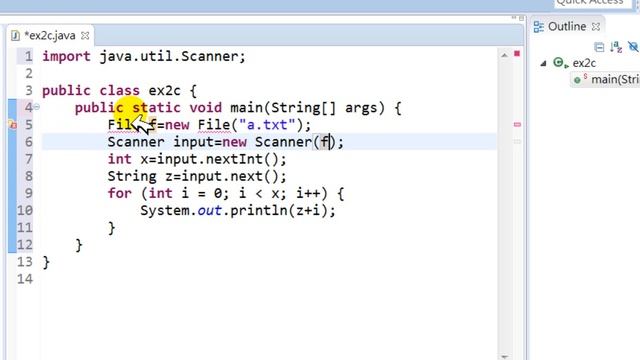Click the red error square atop the overview ruler
This screenshot has width=640, height=360.
pos(517,53)
